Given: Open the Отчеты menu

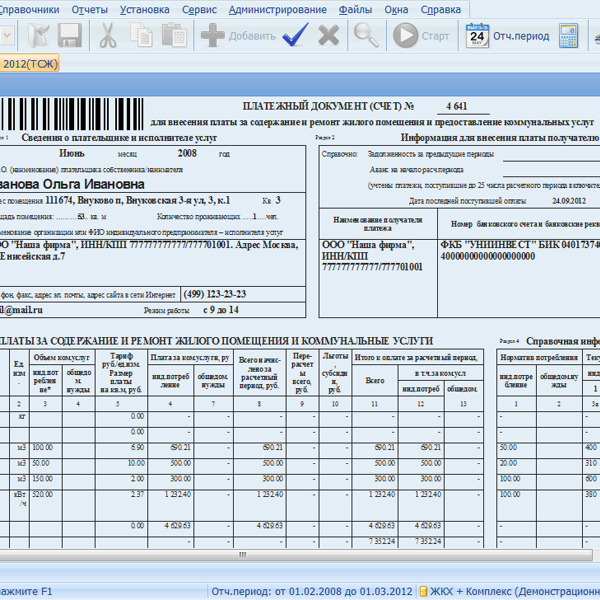Looking at the screenshot, I should click(x=90, y=9).
